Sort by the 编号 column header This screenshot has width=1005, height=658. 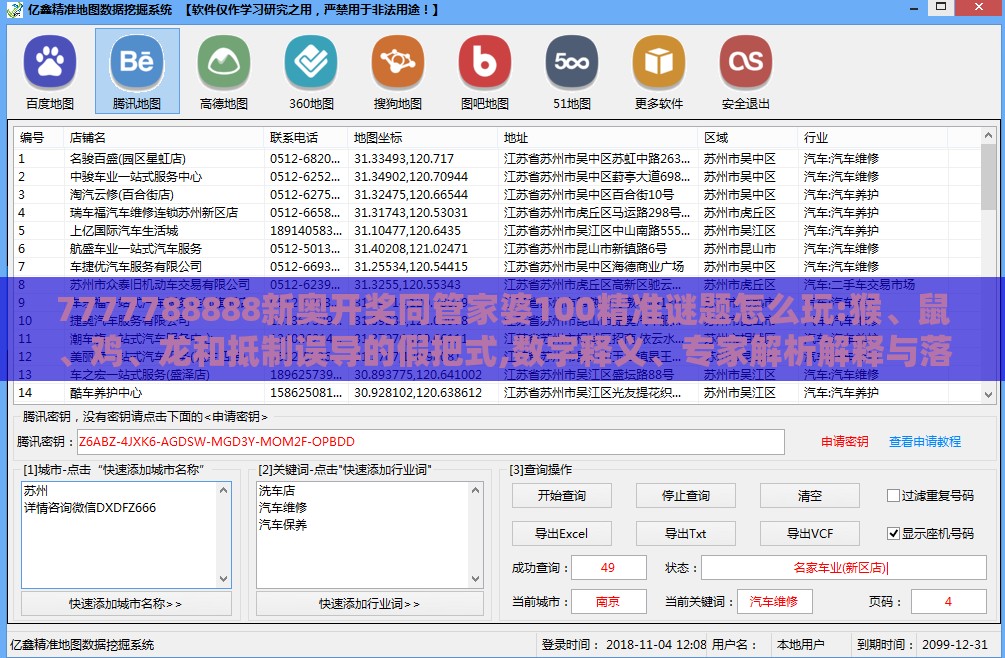[x=38, y=138]
